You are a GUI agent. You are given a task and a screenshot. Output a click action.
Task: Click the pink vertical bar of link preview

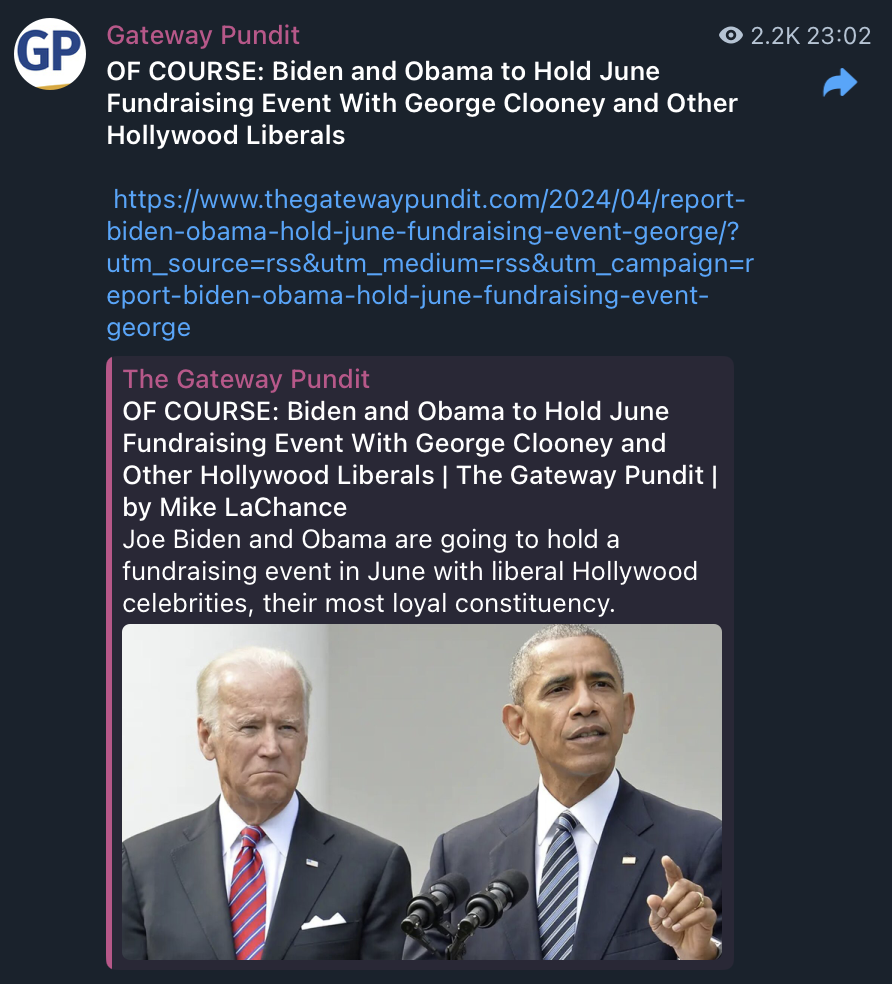(109, 663)
